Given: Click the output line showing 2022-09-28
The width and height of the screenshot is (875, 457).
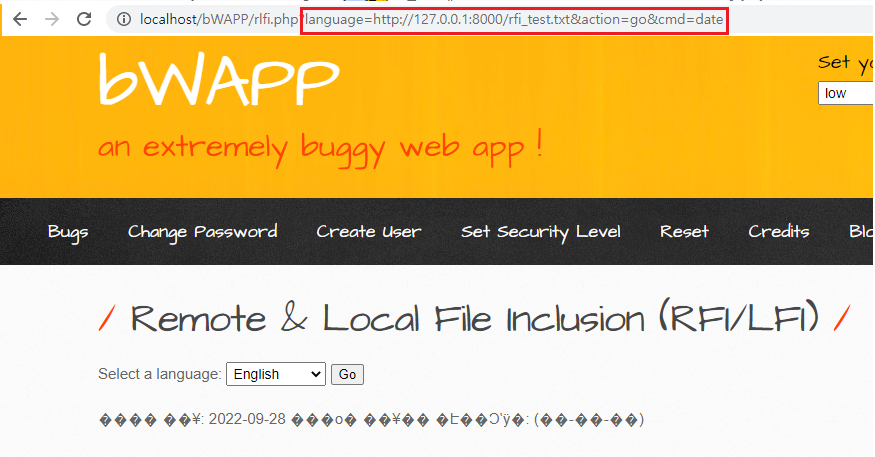Looking at the screenshot, I should point(372,420).
